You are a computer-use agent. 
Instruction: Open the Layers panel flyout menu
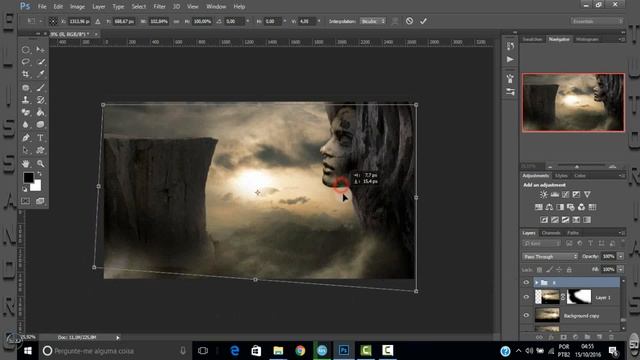pos(621,233)
